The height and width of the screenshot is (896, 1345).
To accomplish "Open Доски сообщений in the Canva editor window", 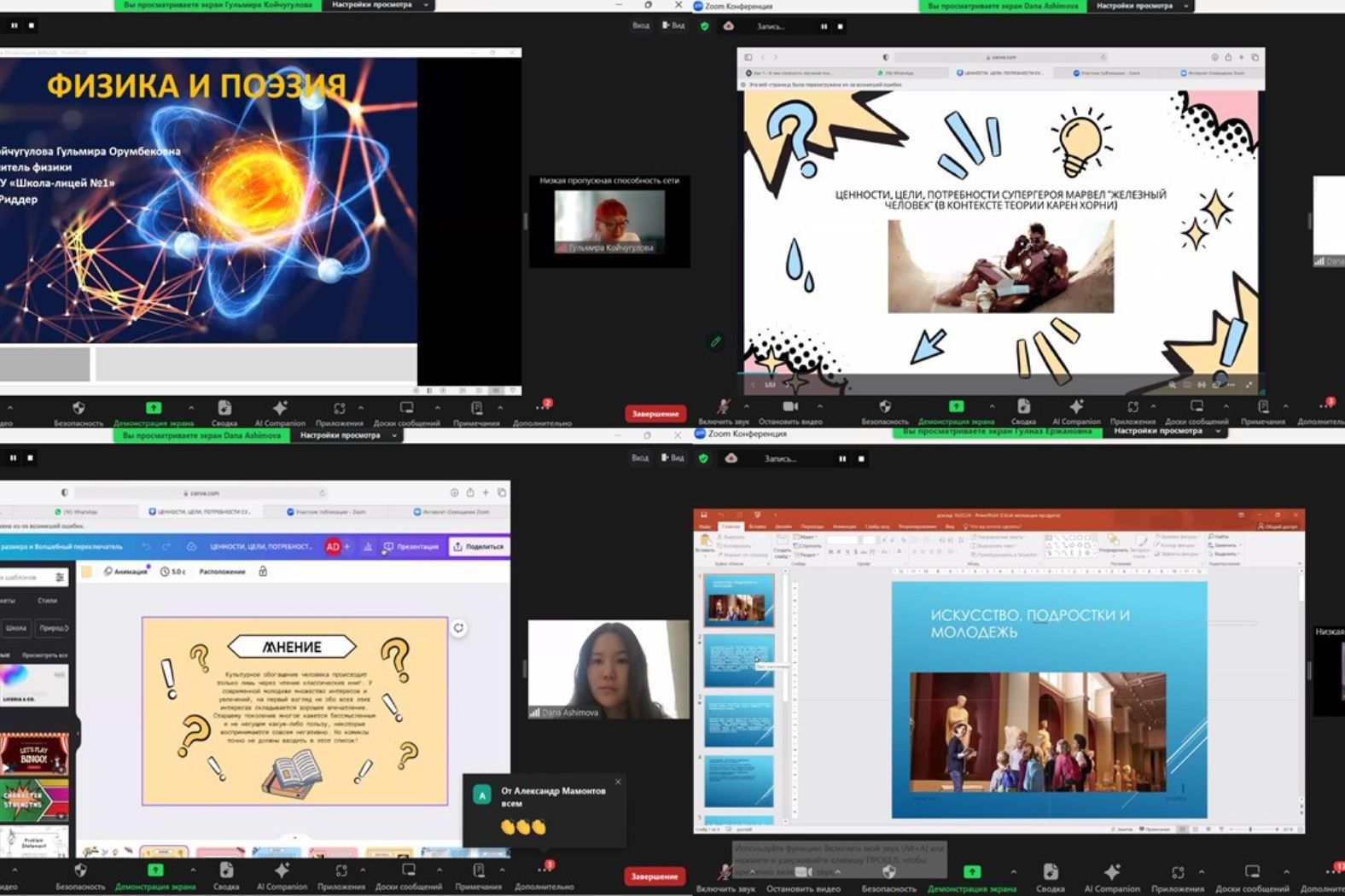I will coord(409,873).
